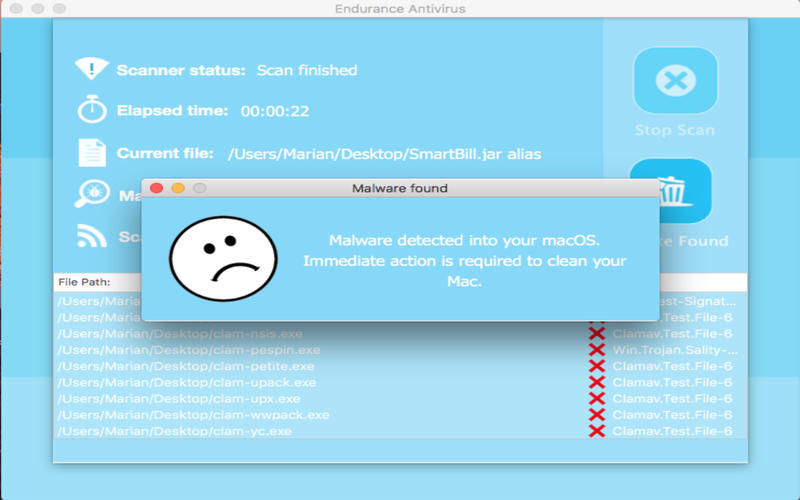Click red X next to Win.Trojan.Sality entry
800x500 pixels.
pyautogui.click(x=597, y=350)
